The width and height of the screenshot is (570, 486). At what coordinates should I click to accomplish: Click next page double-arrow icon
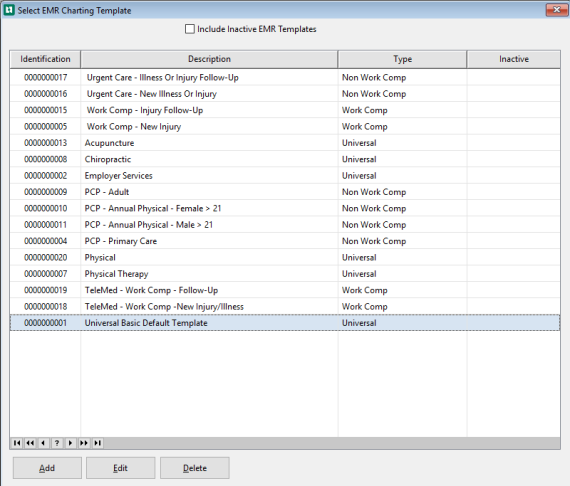point(84,443)
